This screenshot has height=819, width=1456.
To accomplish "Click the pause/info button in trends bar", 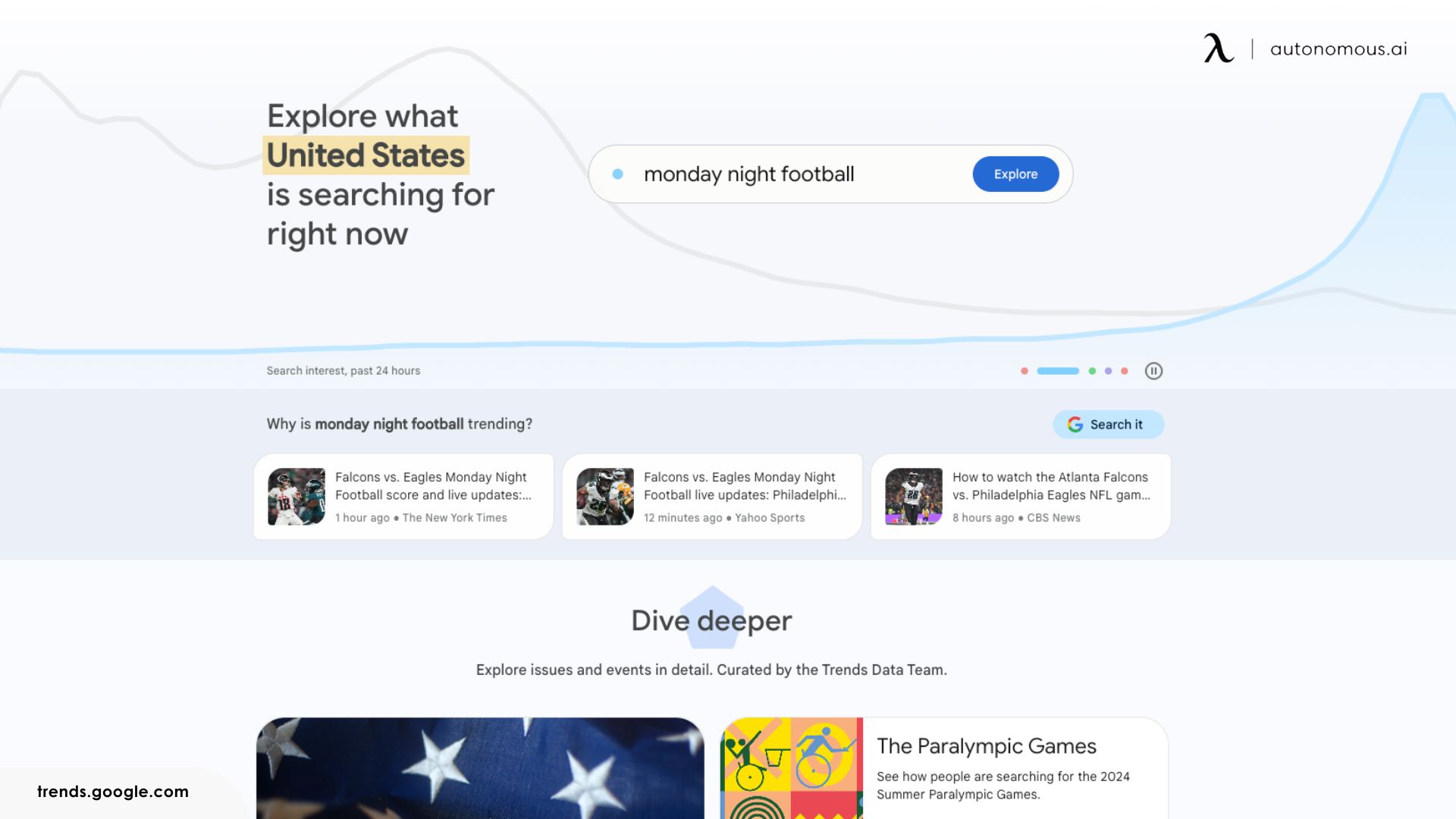I will (x=1152, y=371).
